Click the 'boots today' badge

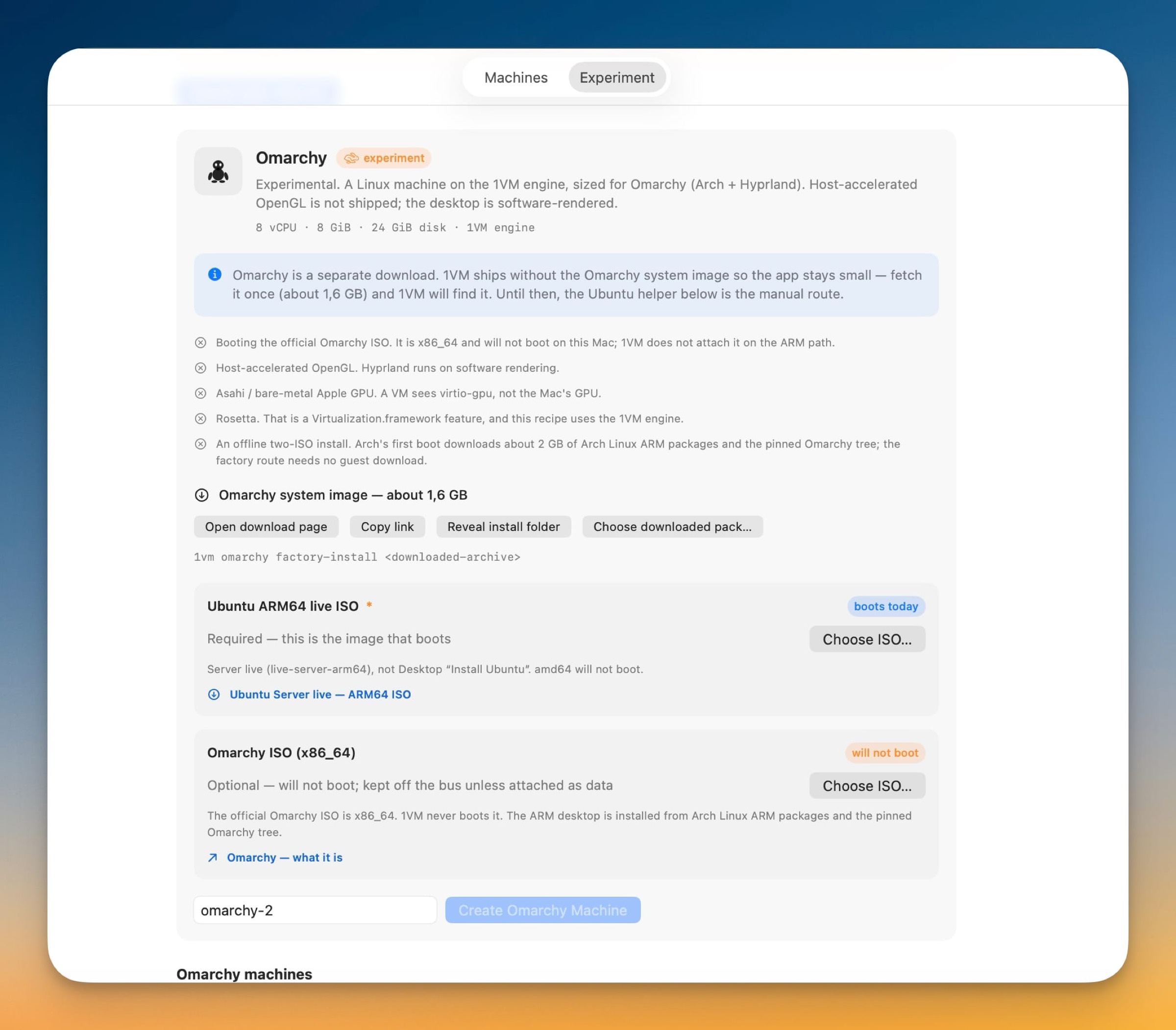(885, 606)
